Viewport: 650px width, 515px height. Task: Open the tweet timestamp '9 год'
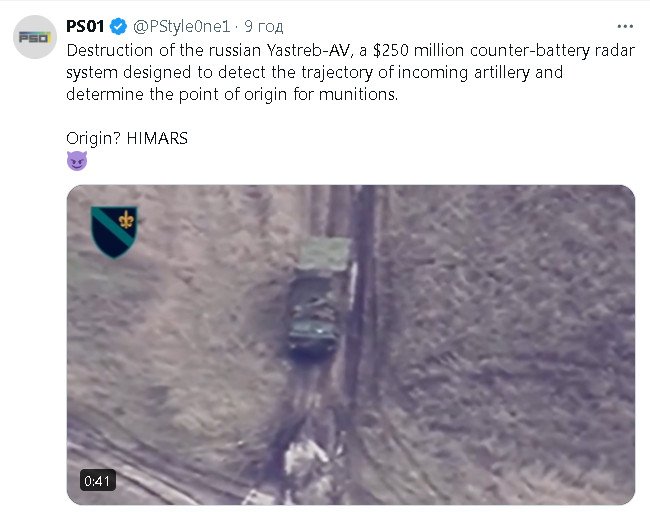pos(264,27)
